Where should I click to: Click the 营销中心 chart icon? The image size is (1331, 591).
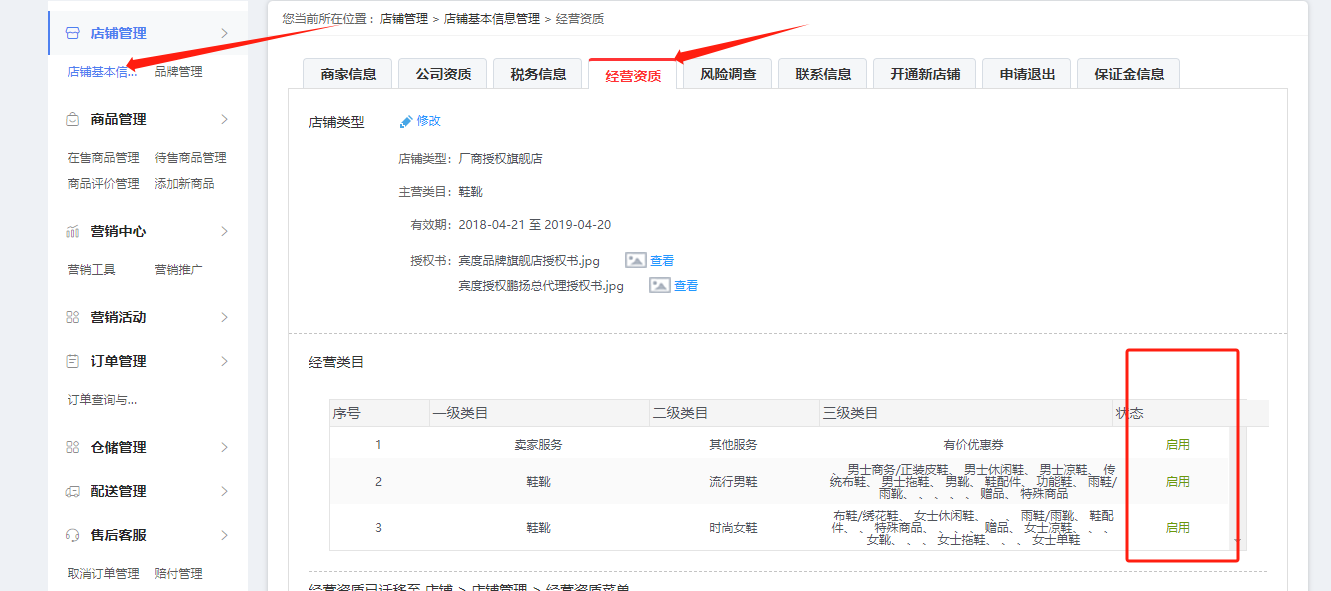[72, 231]
